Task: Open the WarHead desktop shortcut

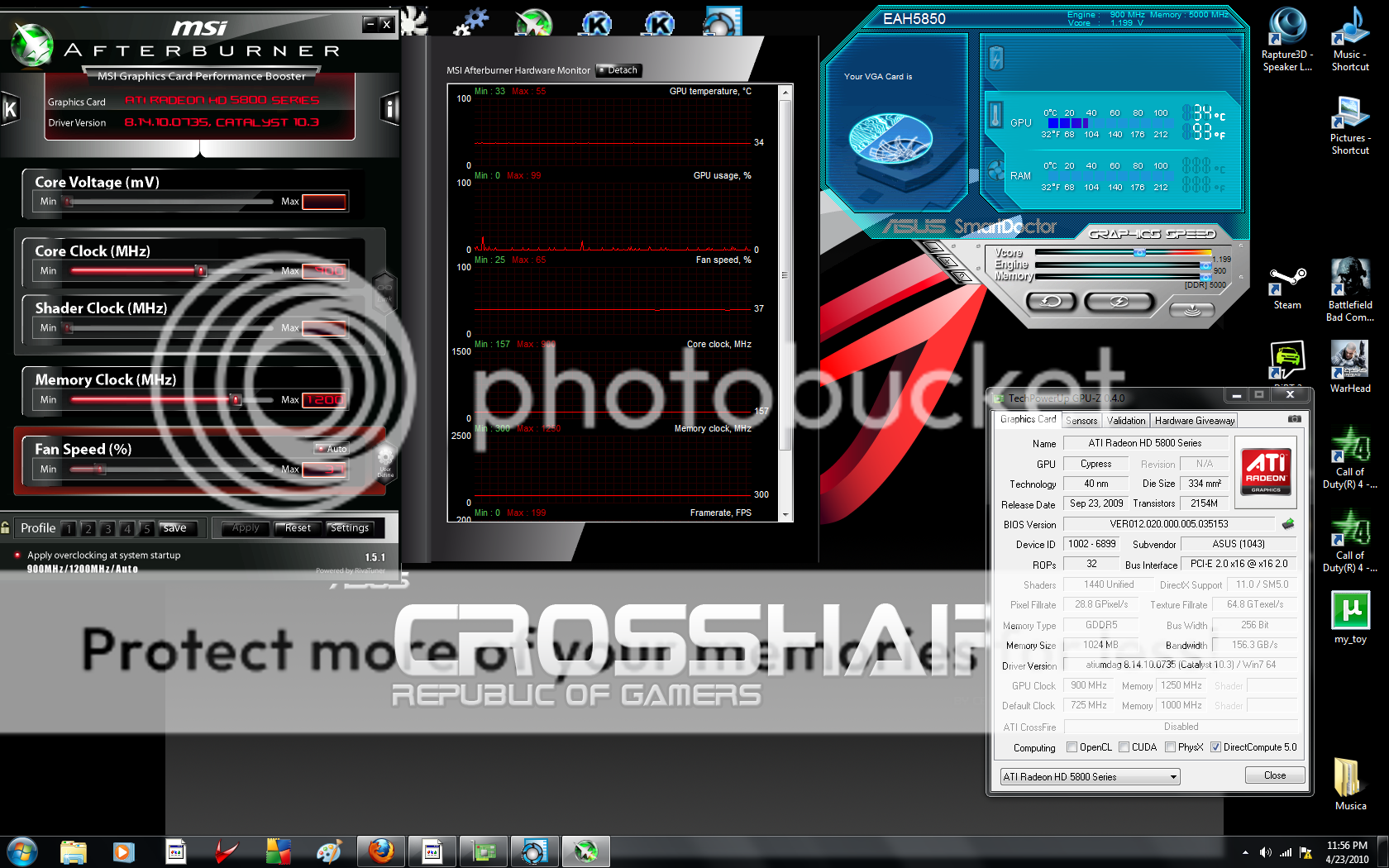Action: (x=1350, y=366)
